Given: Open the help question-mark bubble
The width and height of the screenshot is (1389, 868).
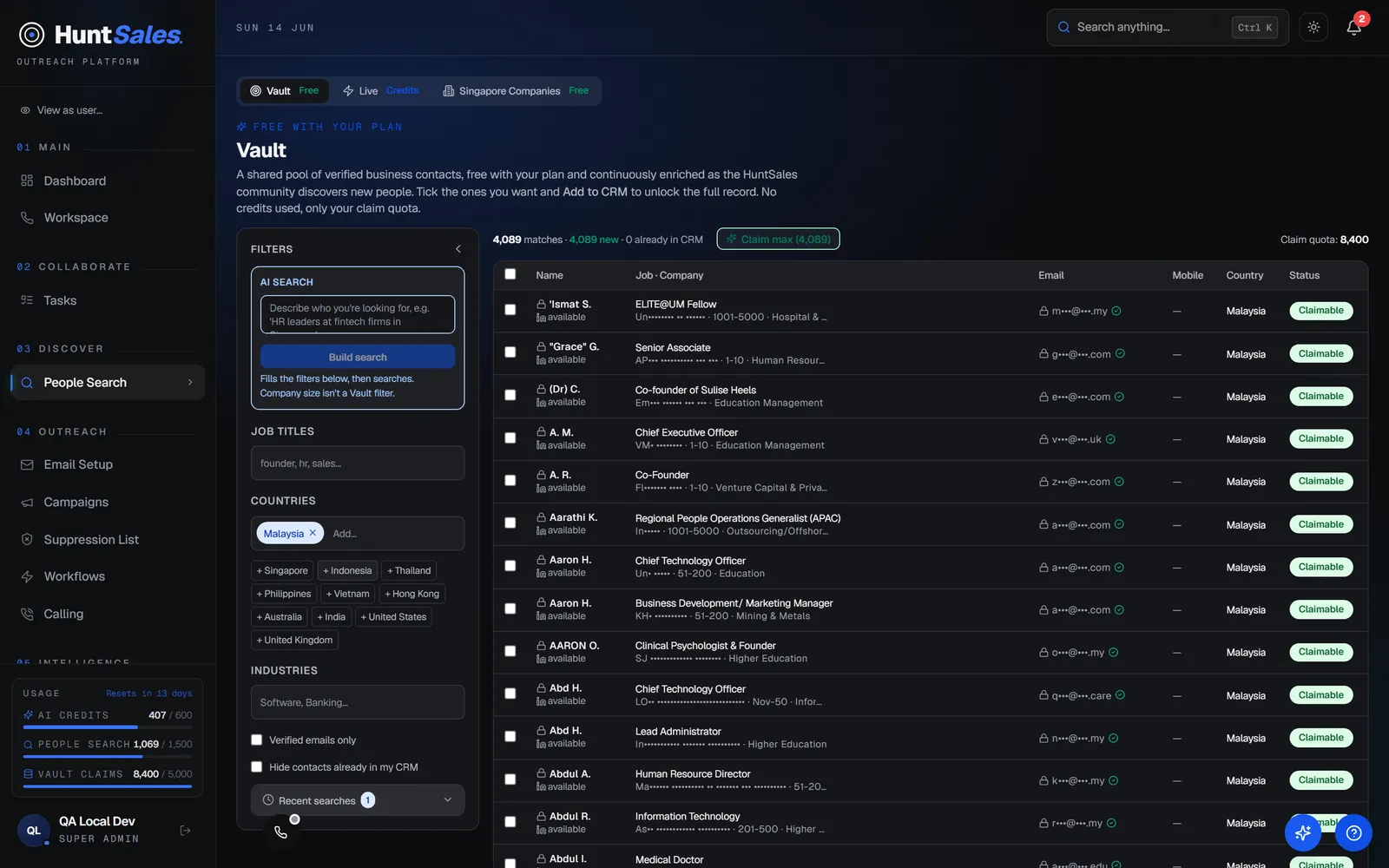Looking at the screenshot, I should coord(1353,833).
